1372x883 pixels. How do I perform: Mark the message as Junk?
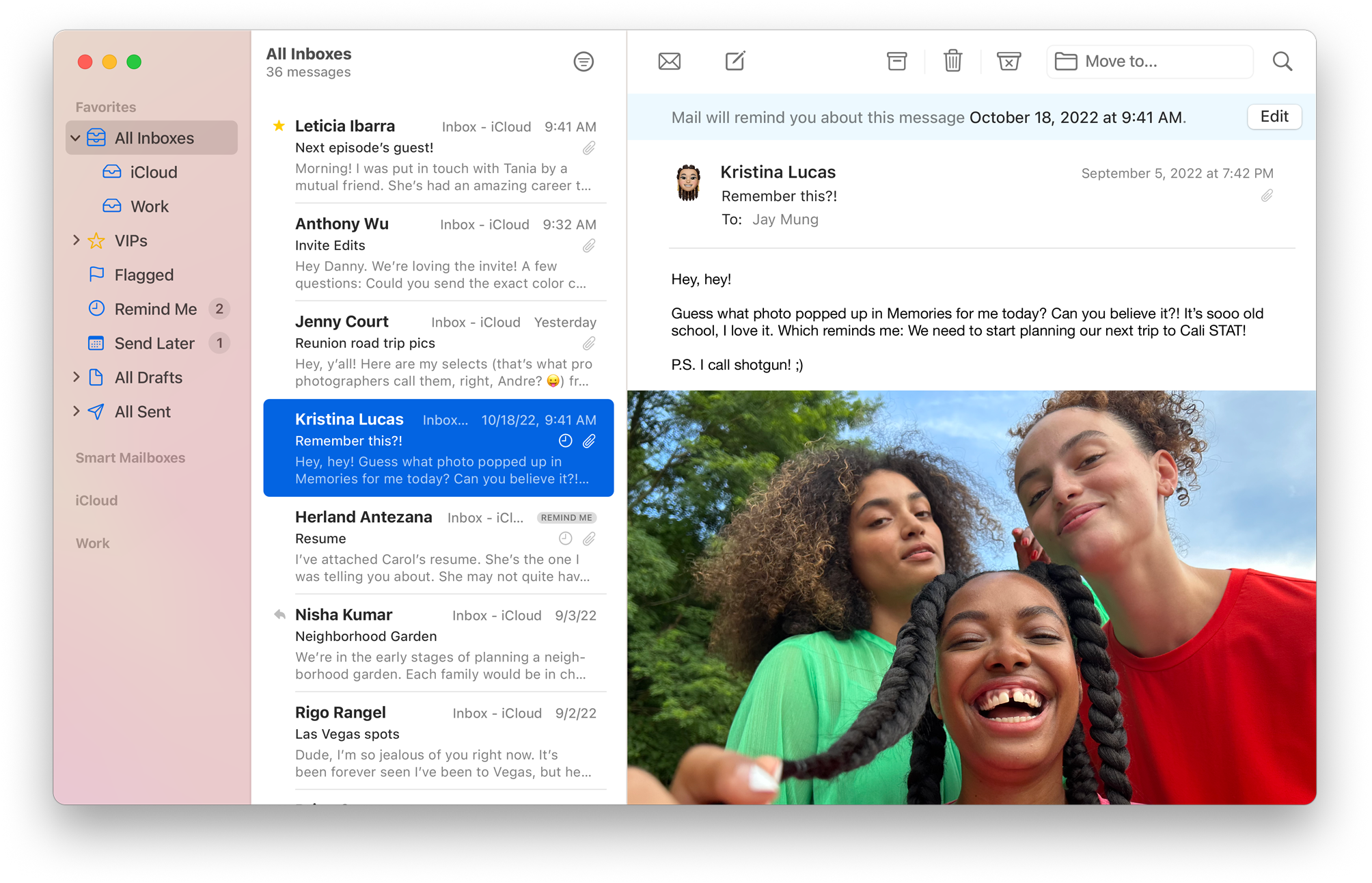1009,61
